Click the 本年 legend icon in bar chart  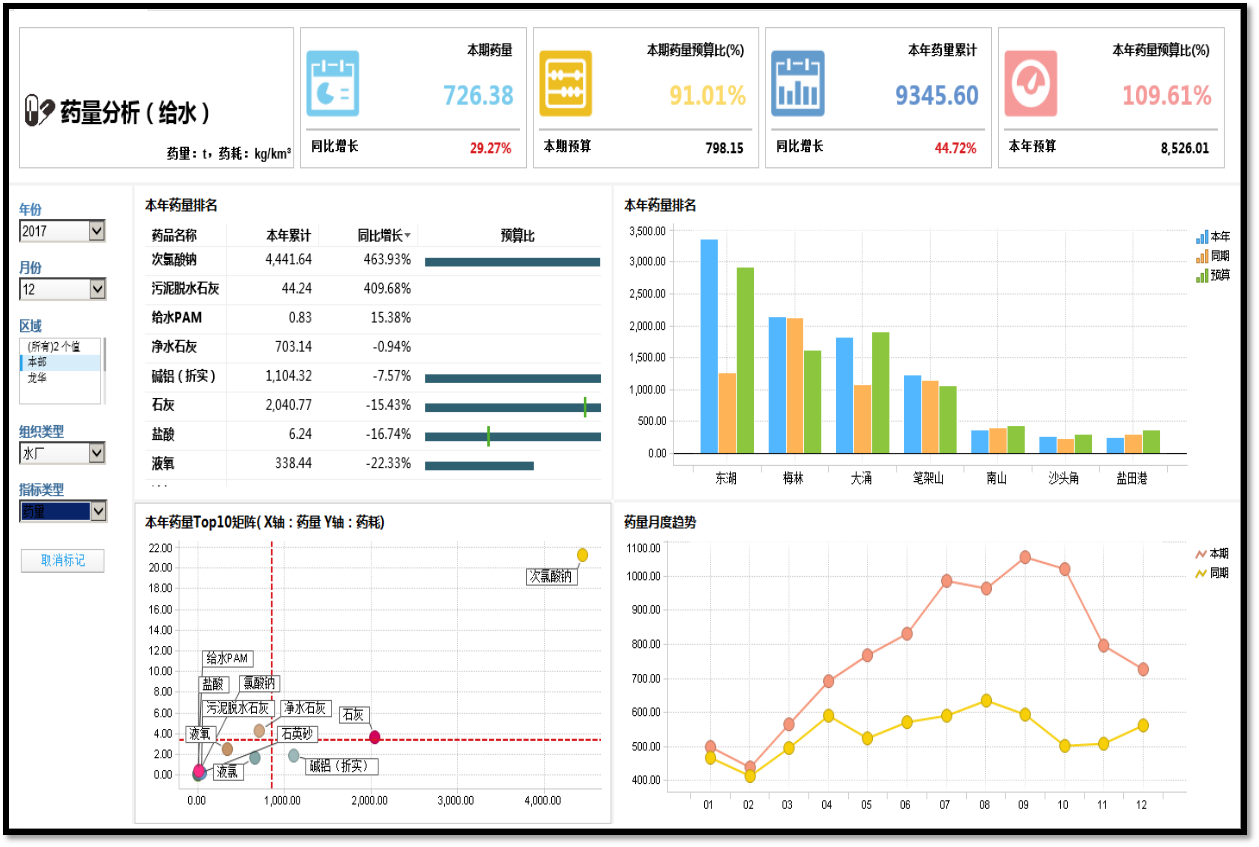click(1201, 237)
